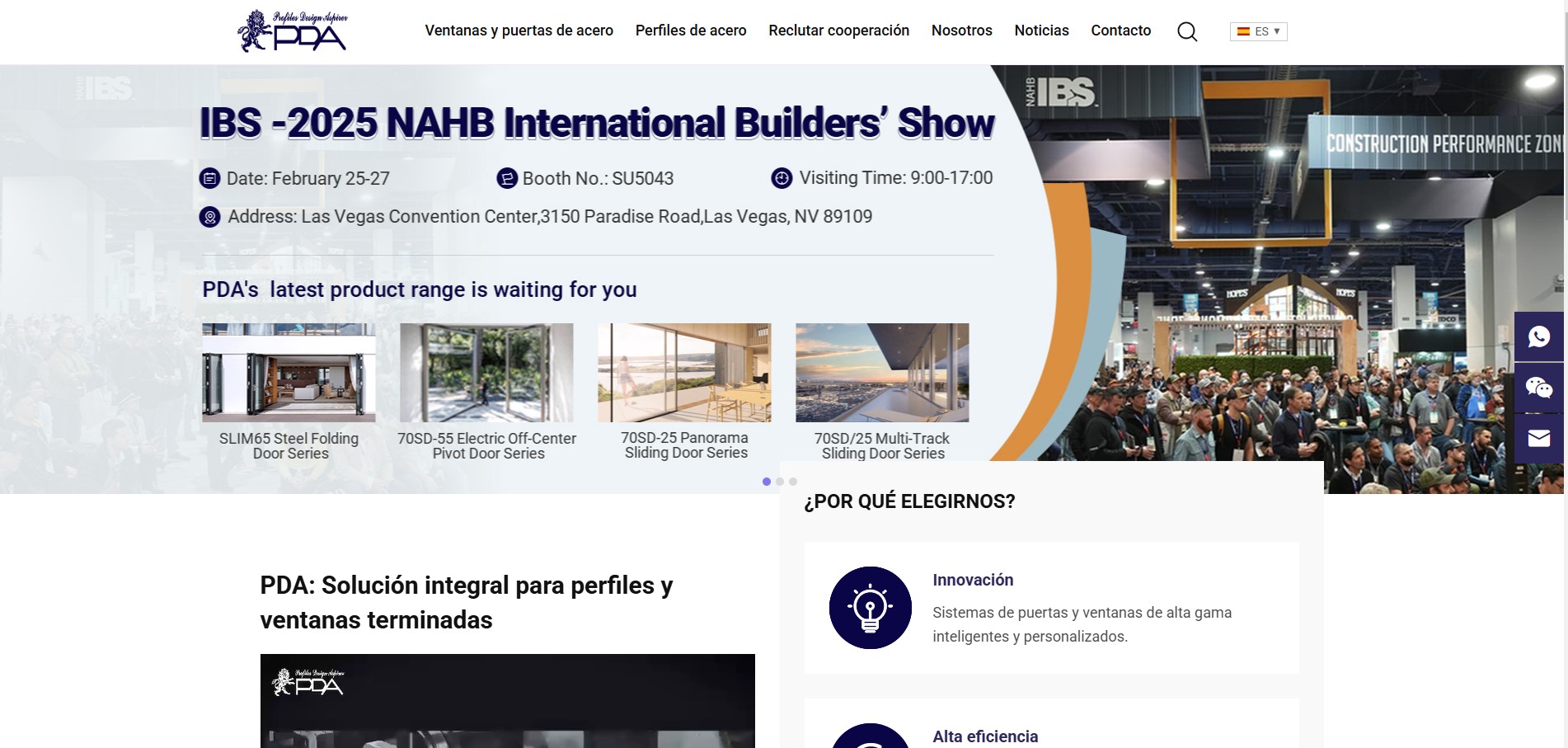Select the first carousel slide dot
This screenshot has width=1568, height=748.
767,482
